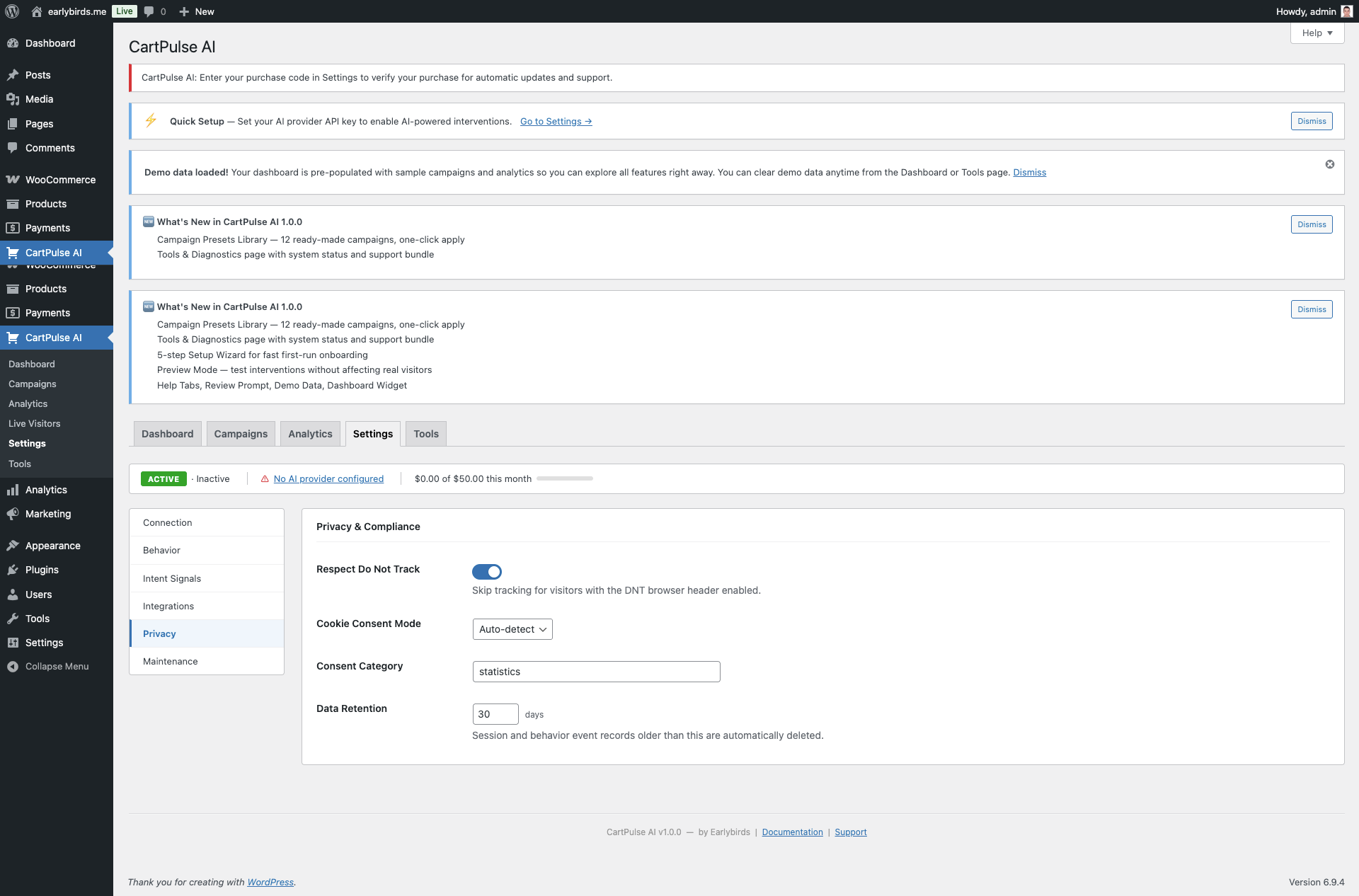Viewport: 1359px width, 896px height.
Task: Open the No AI provider configured link
Action: coord(328,478)
